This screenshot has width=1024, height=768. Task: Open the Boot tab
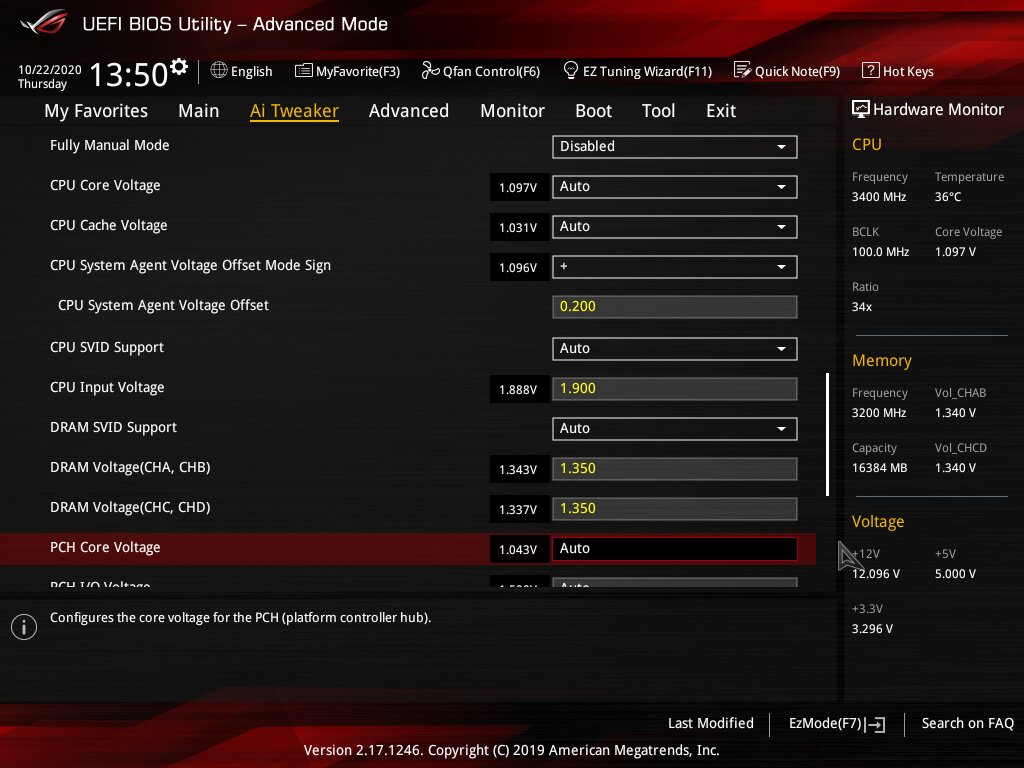pos(593,110)
